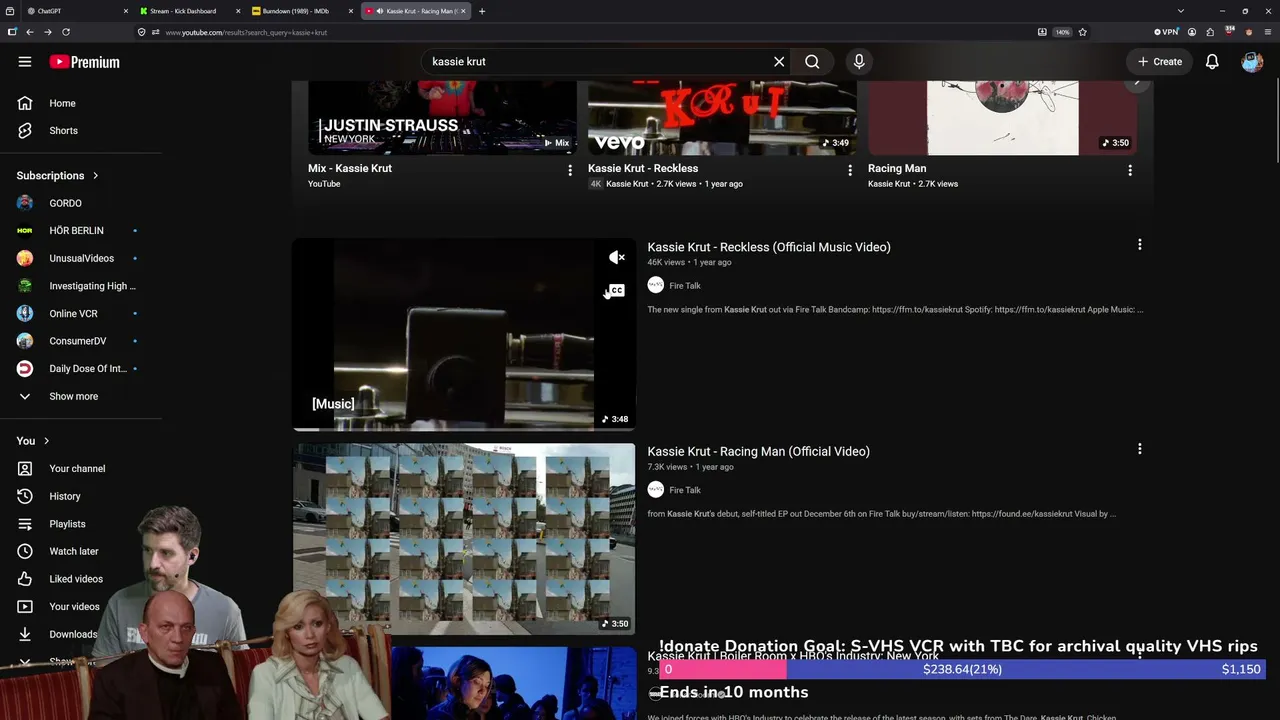Bookmark this page with the star icon

1082,32
